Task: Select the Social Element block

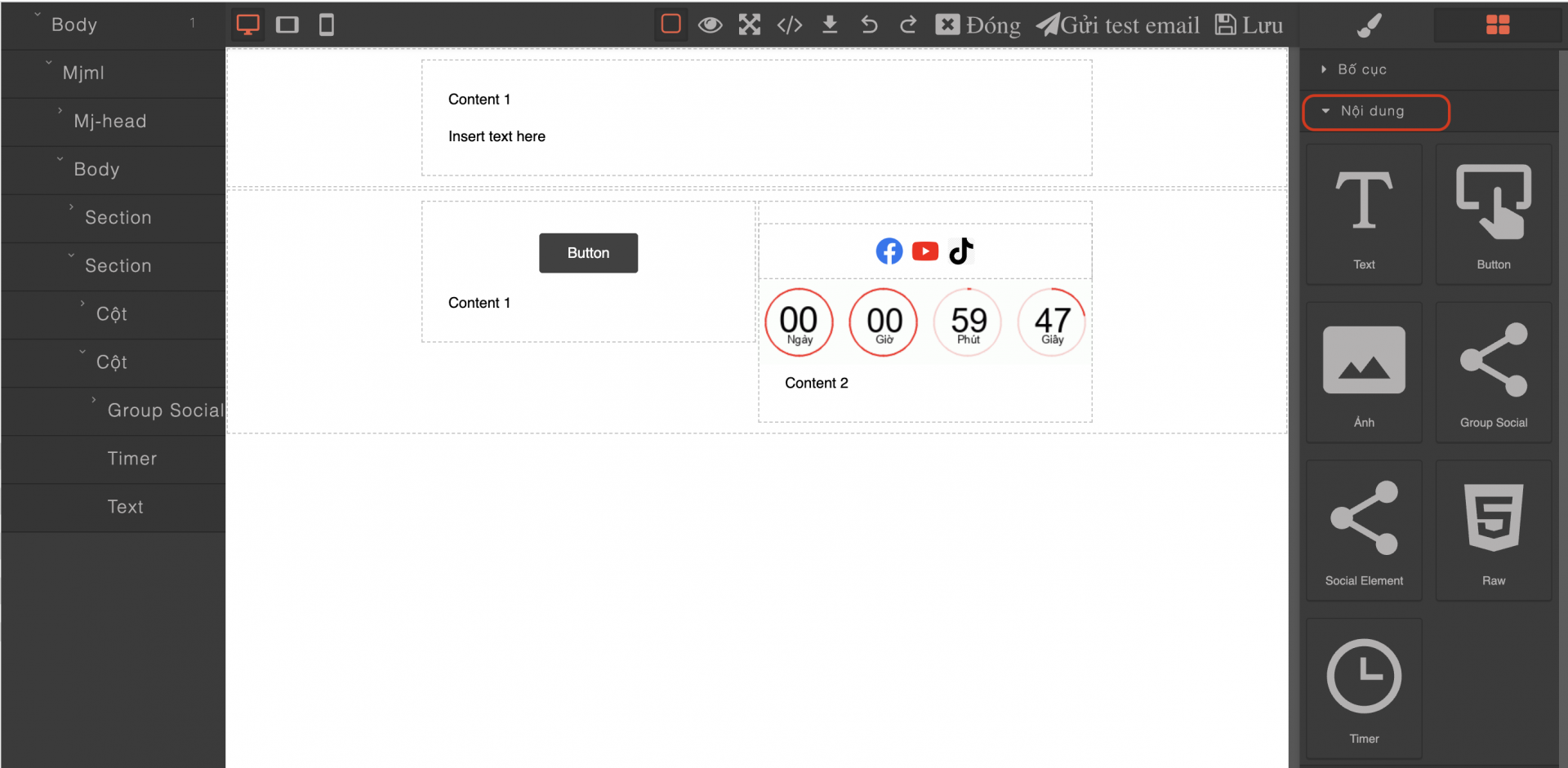Action: [x=1364, y=530]
